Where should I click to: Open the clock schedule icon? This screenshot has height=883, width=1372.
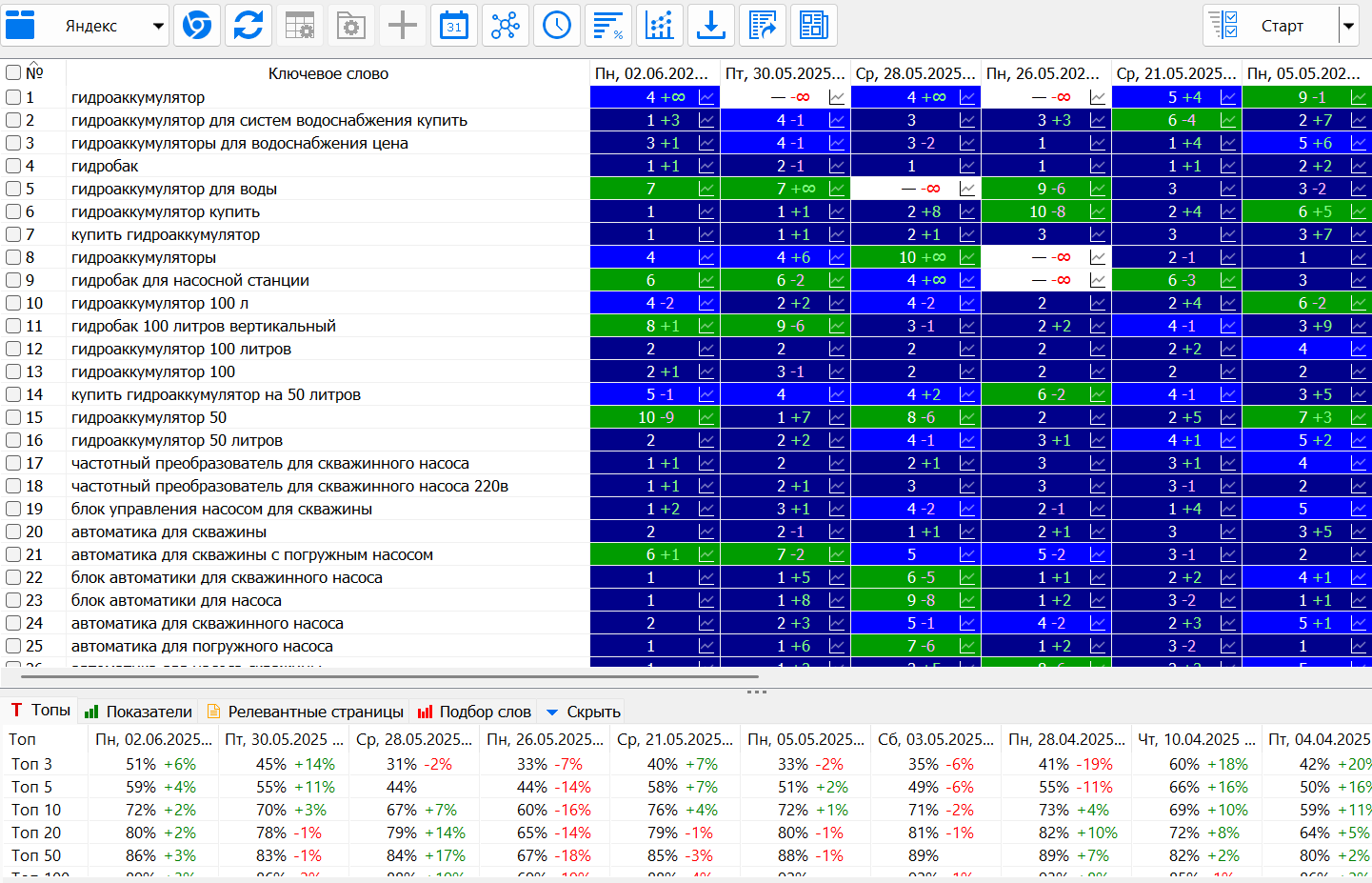(x=557, y=26)
